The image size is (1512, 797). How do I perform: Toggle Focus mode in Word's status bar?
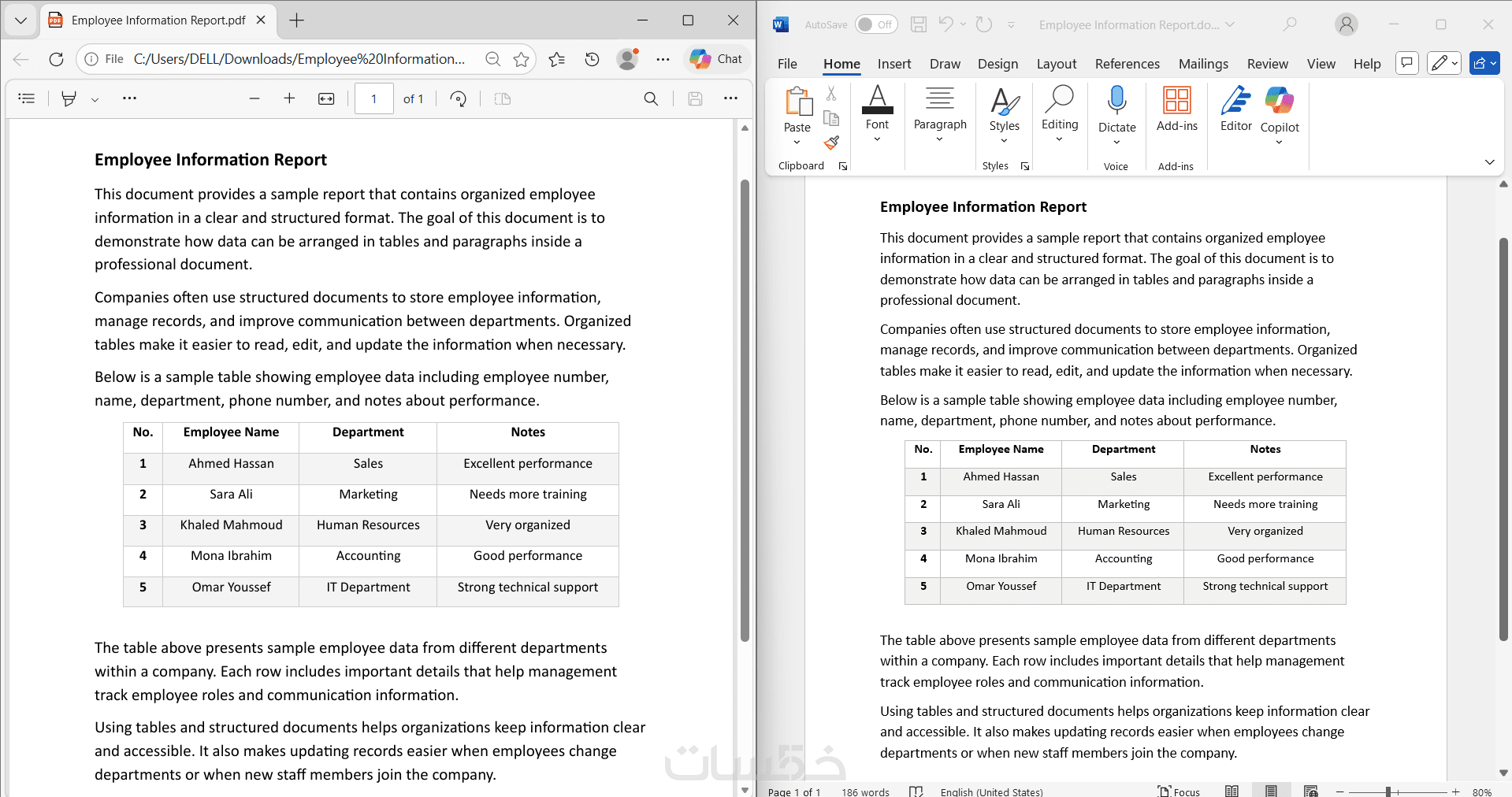click(1179, 791)
